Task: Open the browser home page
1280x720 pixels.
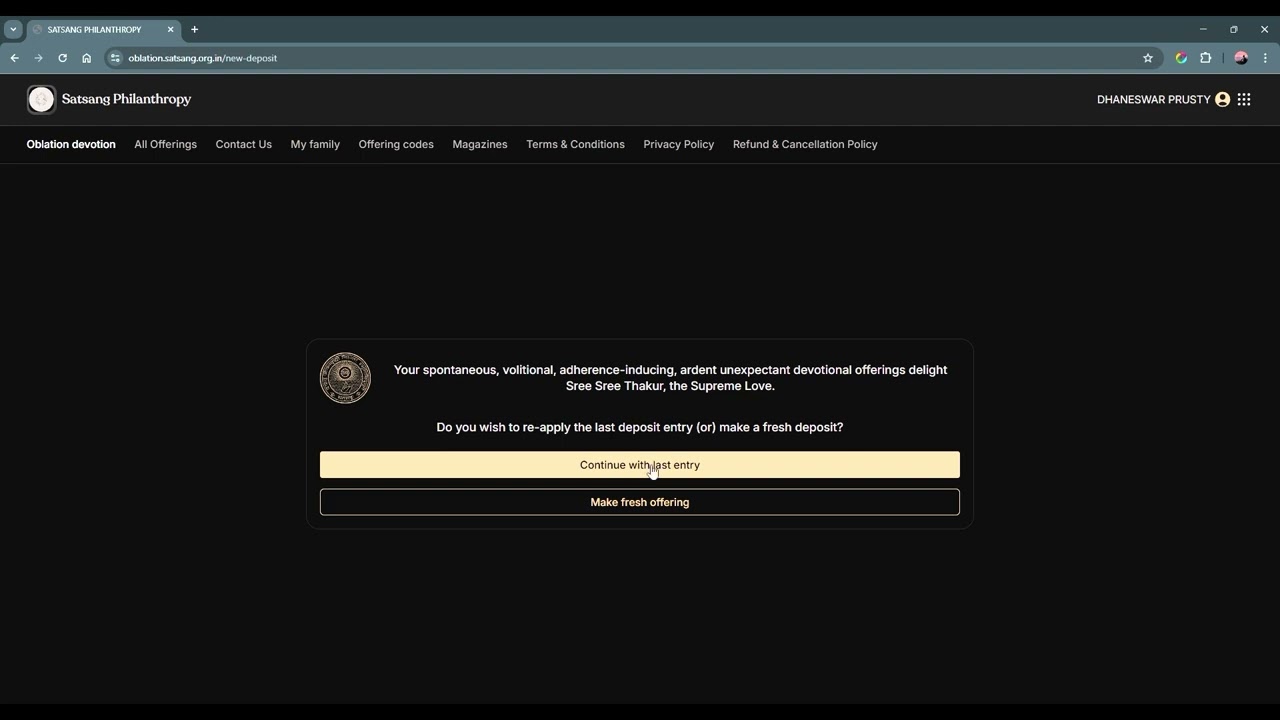Action: click(x=86, y=58)
